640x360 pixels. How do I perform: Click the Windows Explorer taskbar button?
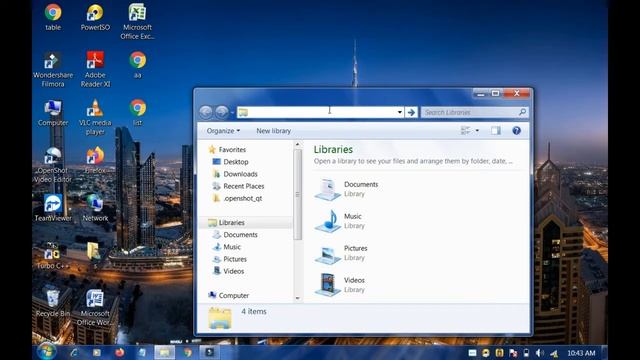(x=164, y=352)
